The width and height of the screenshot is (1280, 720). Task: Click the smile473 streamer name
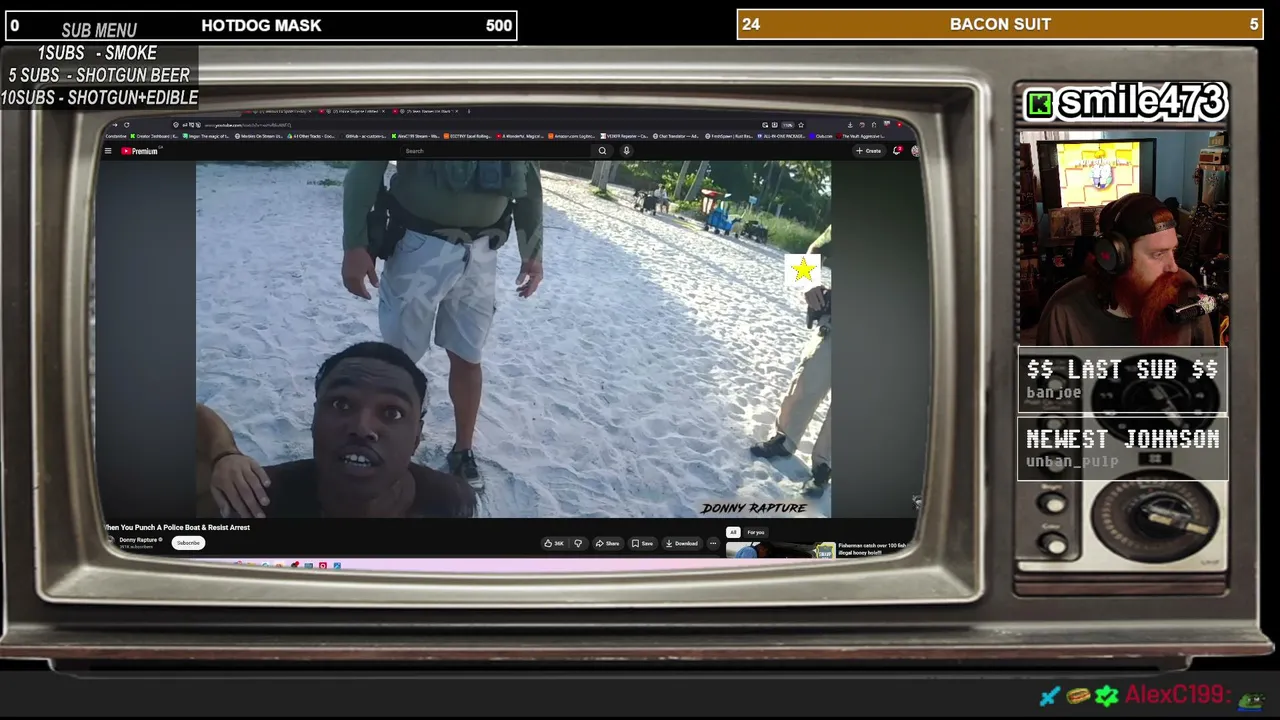coord(1140,101)
